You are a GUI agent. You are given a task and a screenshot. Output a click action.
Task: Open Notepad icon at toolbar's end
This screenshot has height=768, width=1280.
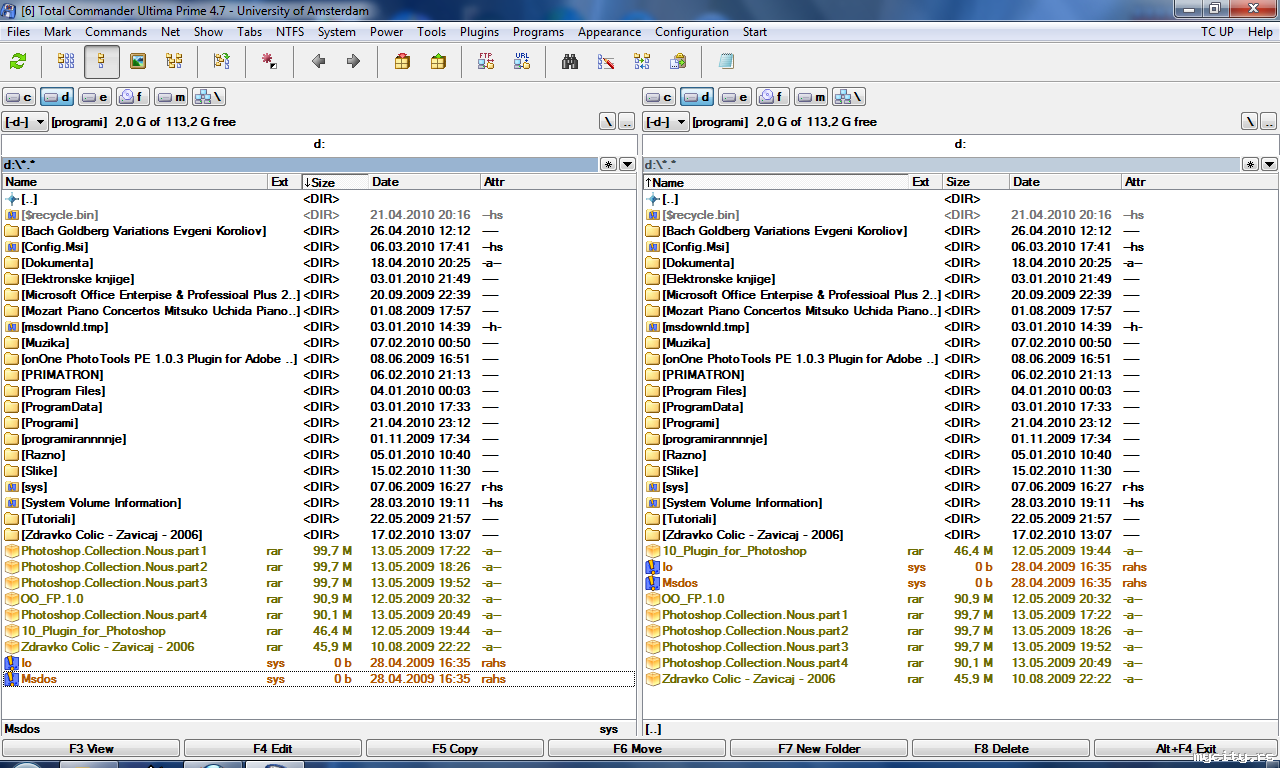[726, 62]
